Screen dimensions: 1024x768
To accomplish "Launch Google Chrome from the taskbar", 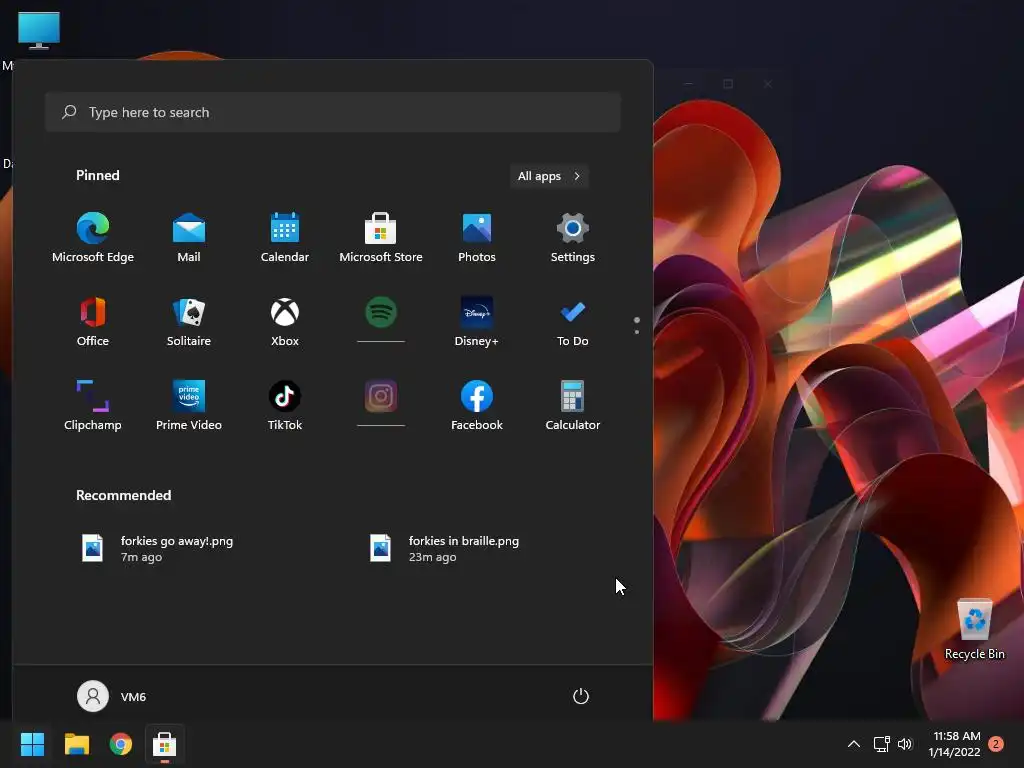I will [121, 744].
